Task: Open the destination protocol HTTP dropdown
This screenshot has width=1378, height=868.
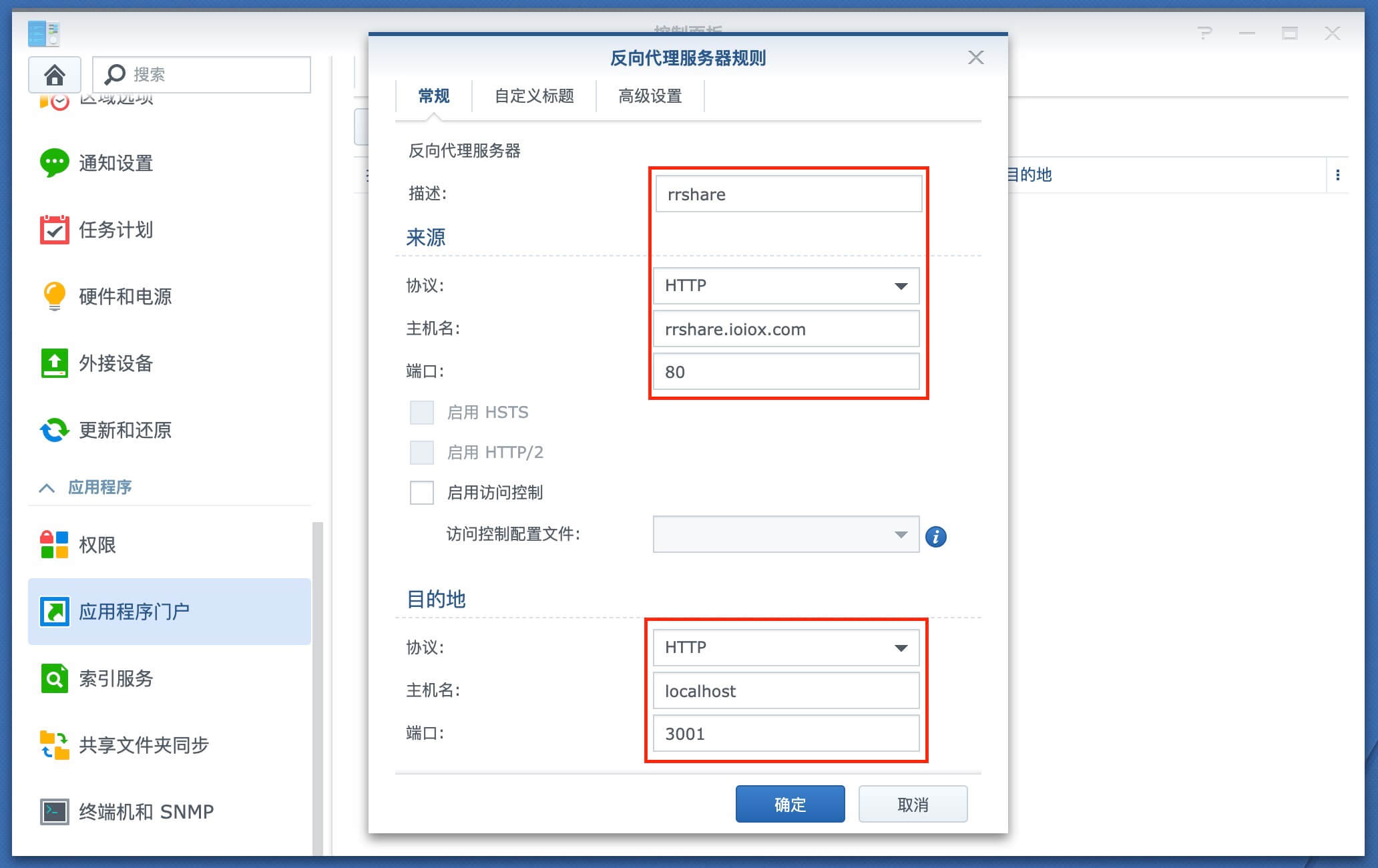Action: (x=786, y=648)
